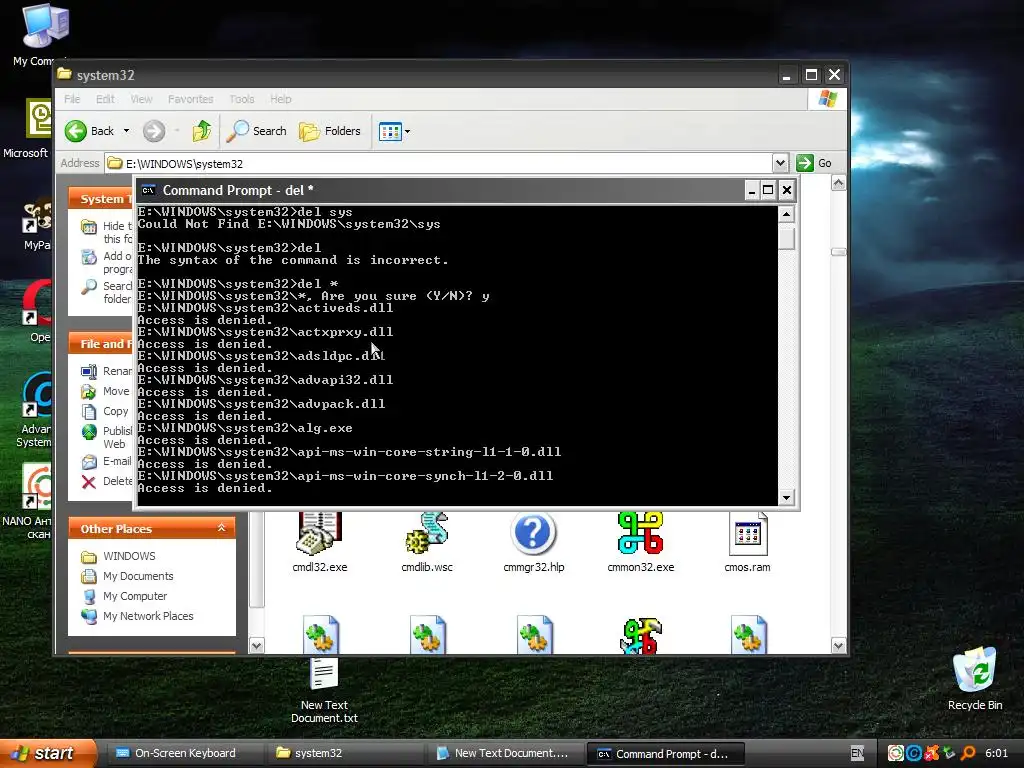Click the taskbar clock showing 6:01

point(997,753)
